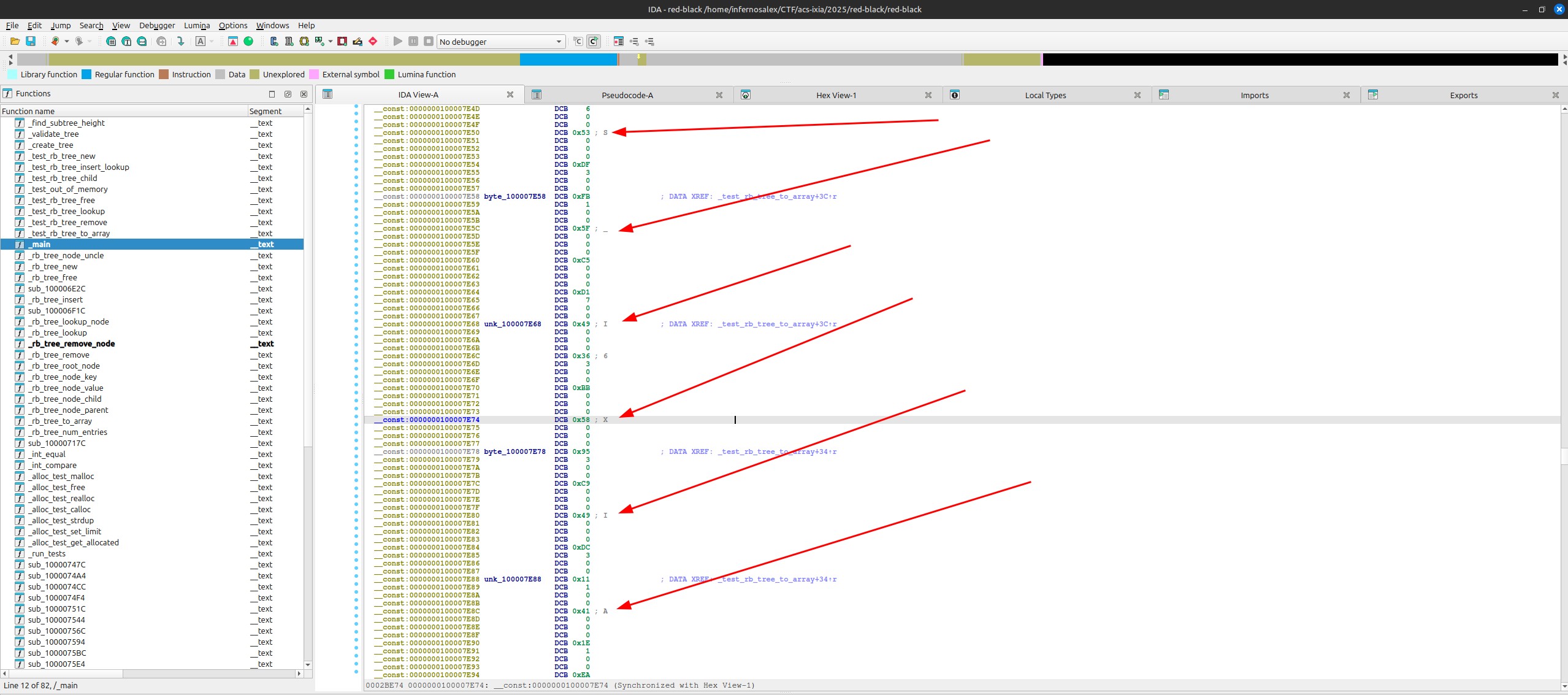Click Functions list scroll-down arrow
Screen dimensions: 1568x695
click(308, 664)
